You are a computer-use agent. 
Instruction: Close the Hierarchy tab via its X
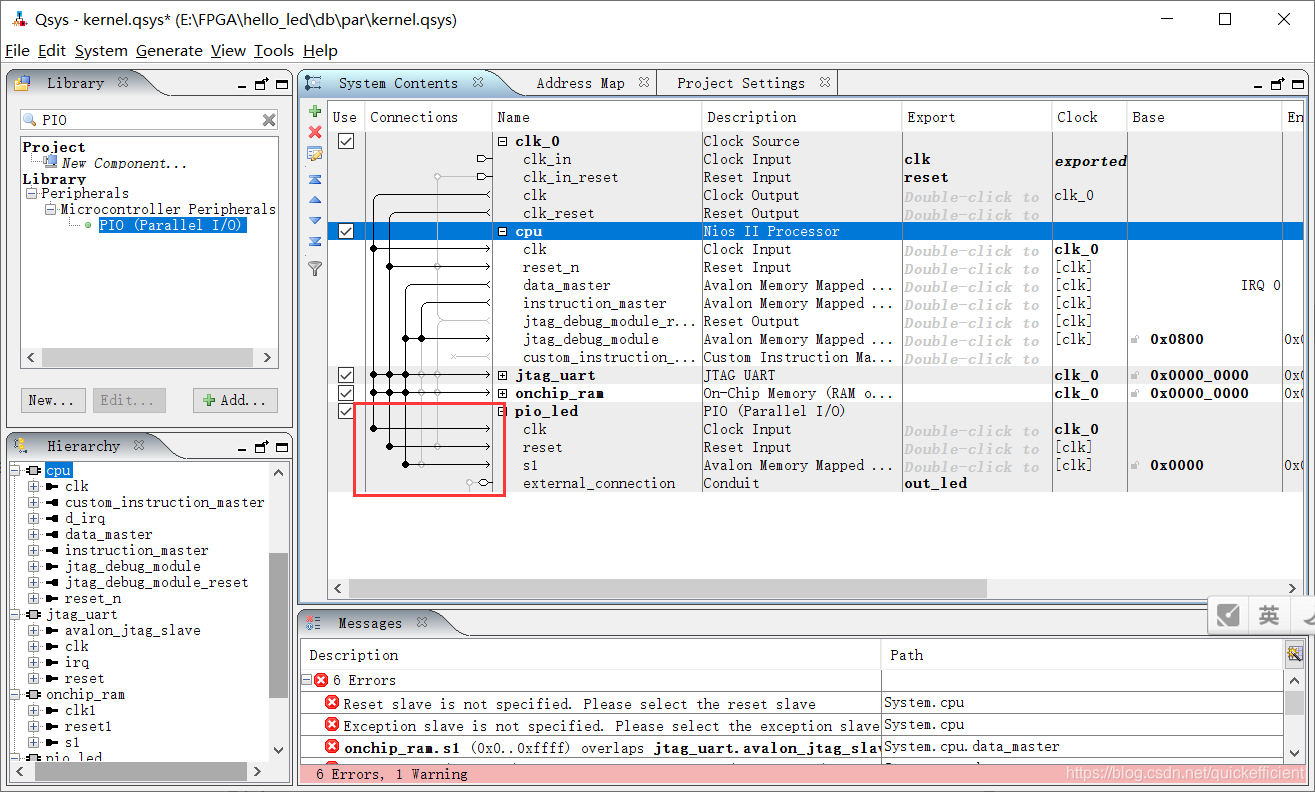coord(139,445)
